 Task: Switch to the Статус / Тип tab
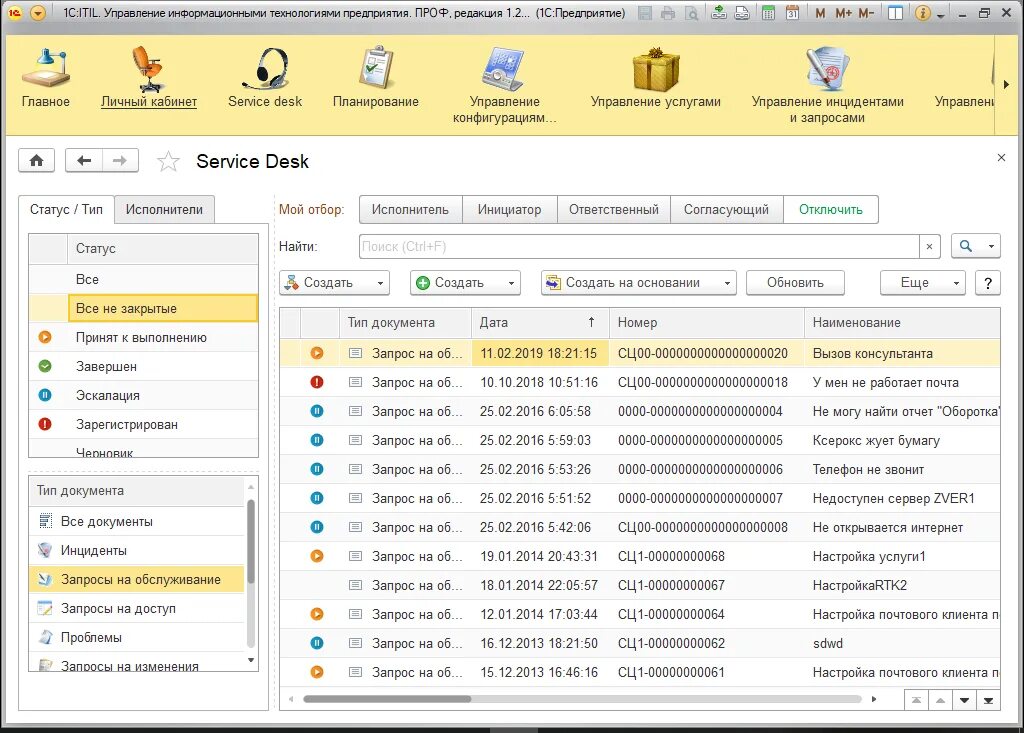tap(66, 210)
